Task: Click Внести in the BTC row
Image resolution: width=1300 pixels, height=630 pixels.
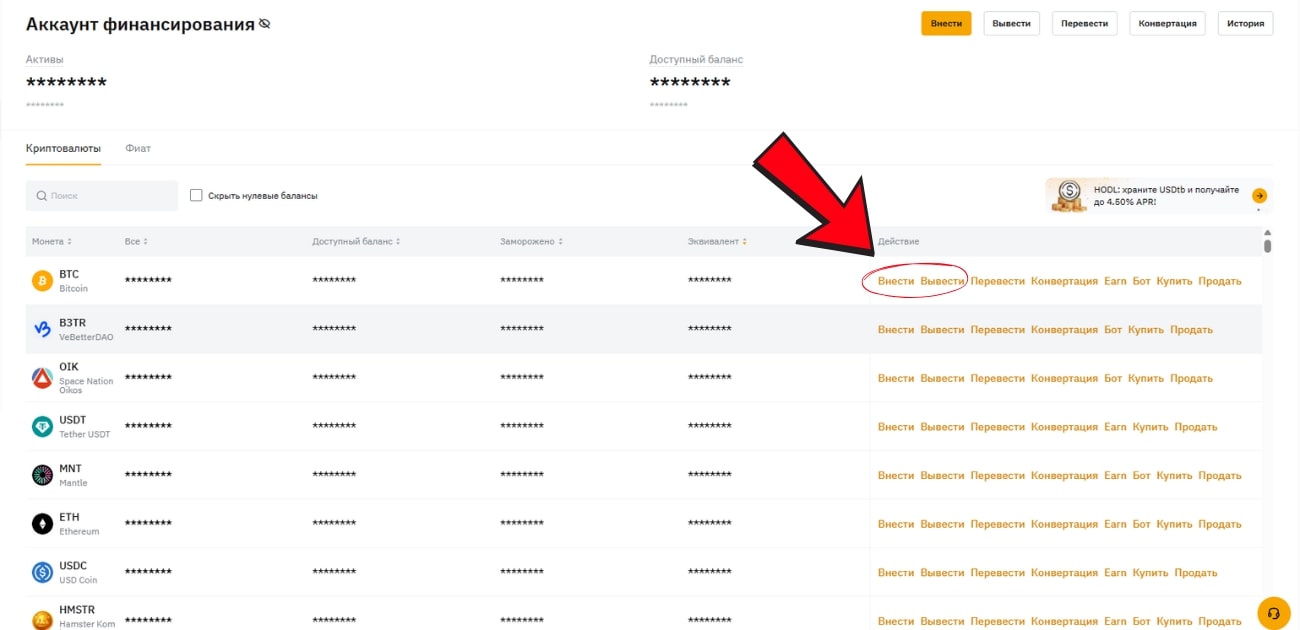Action: [896, 281]
